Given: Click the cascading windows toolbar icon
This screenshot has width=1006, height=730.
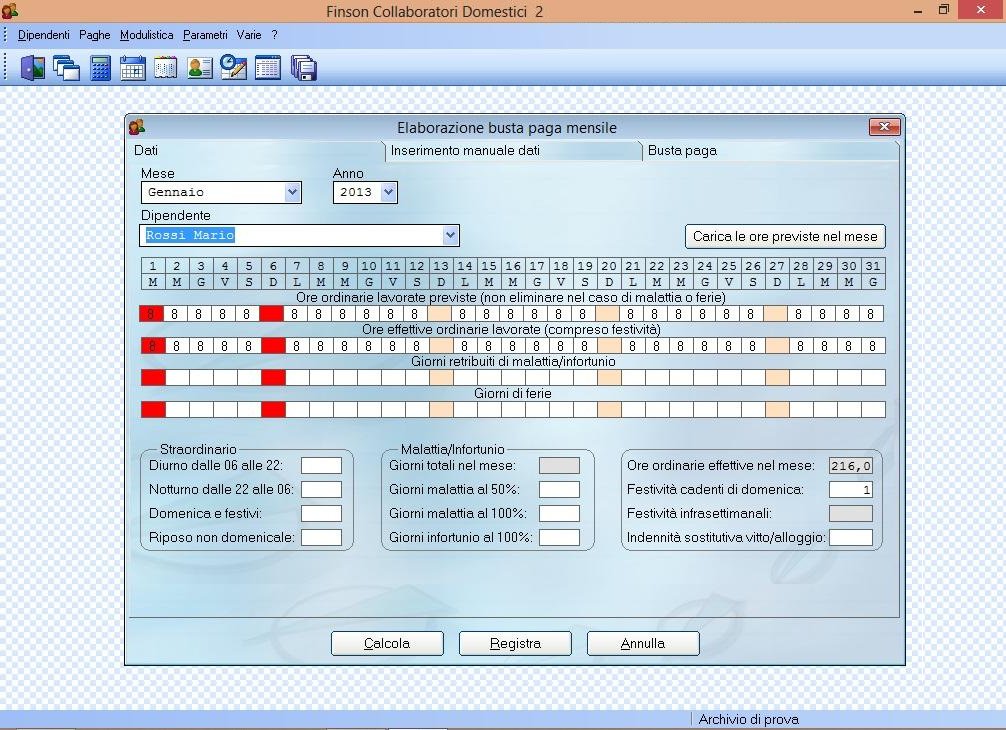Looking at the screenshot, I should [67, 68].
